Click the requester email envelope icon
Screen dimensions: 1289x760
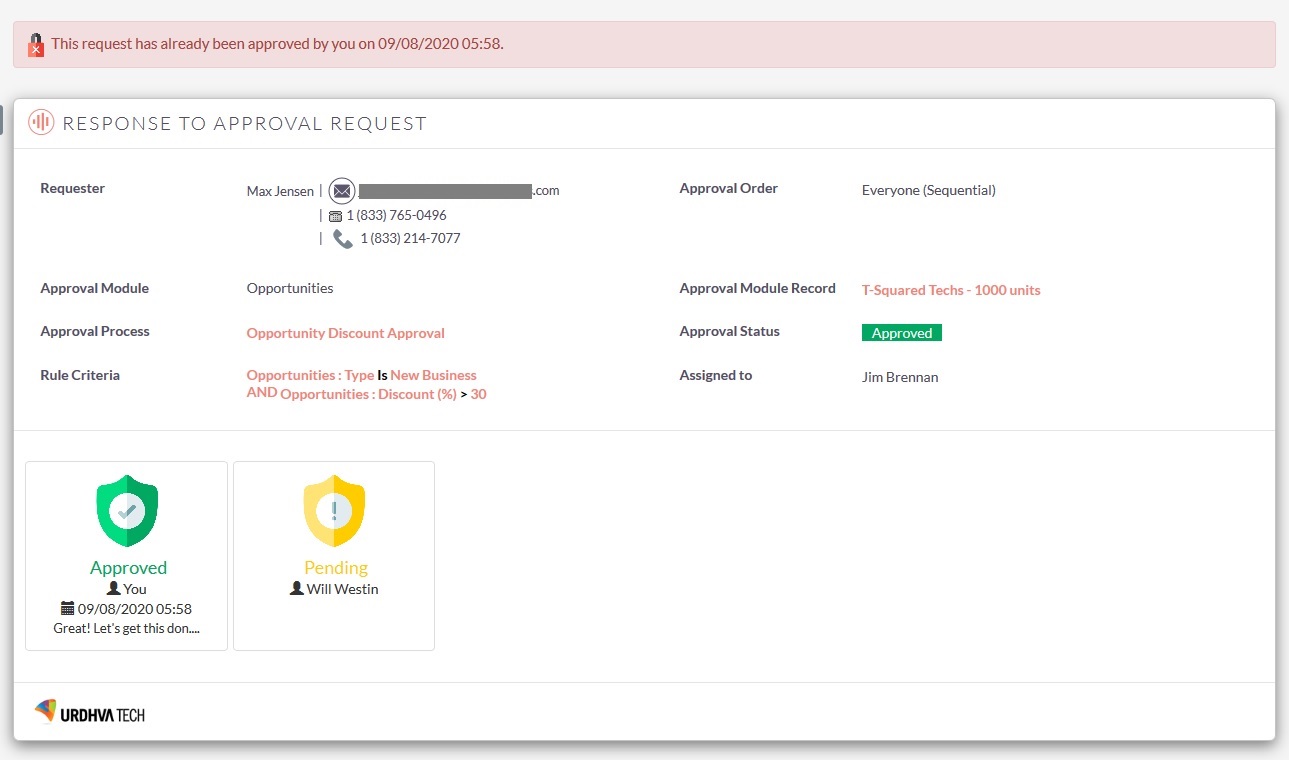[342, 190]
